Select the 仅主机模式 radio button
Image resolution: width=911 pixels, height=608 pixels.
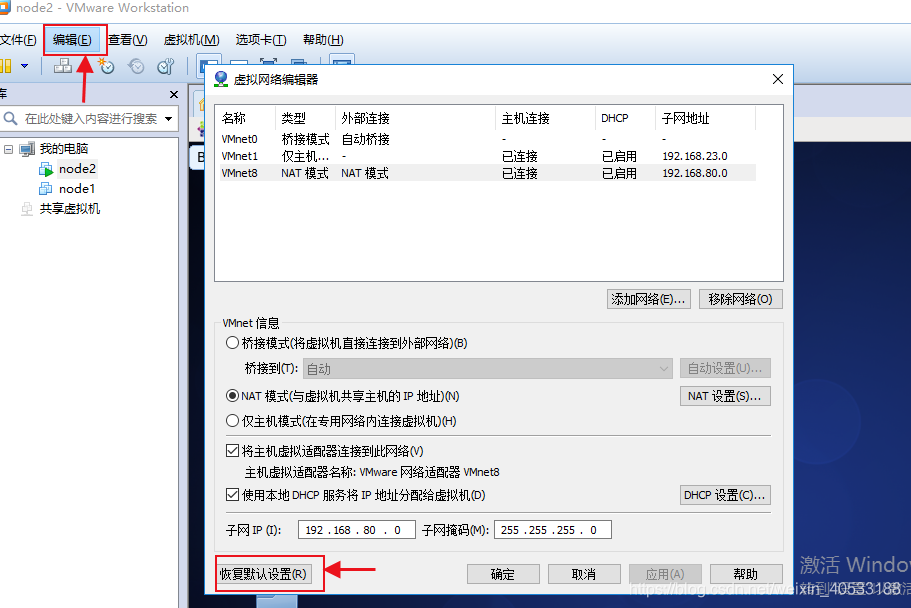[x=232, y=421]
